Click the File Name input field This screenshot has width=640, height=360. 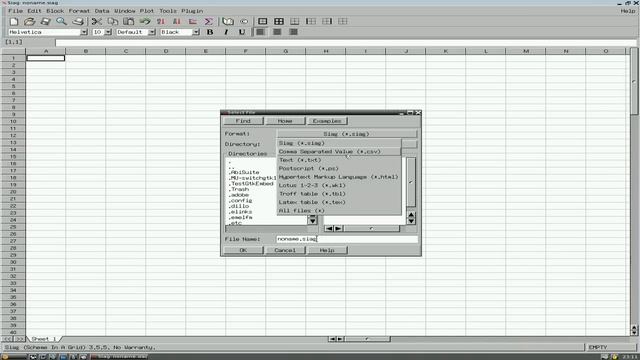347,239
